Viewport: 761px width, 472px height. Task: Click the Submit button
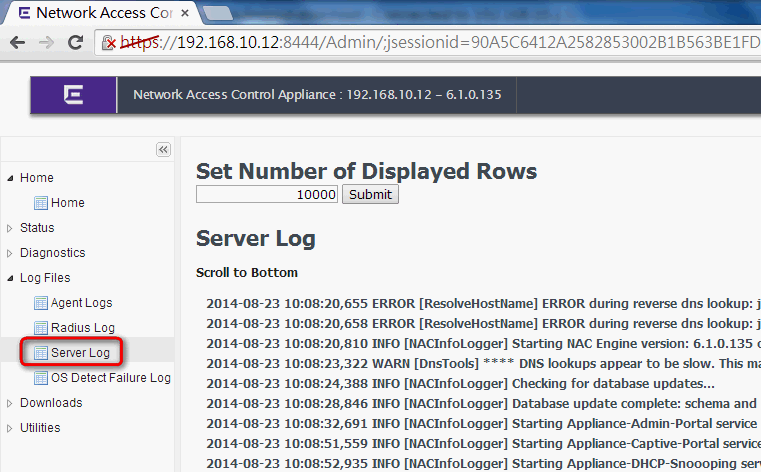coord(370,195)
